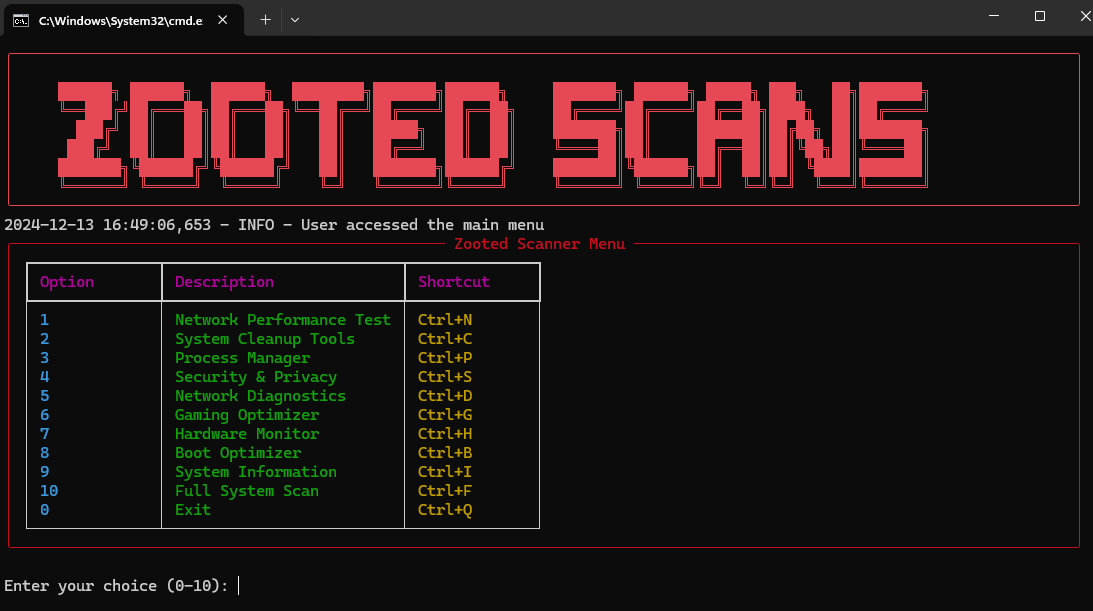The image size is (1093, 611).
Task: Maximize the terminal window
Action: tap(1040, 17)
